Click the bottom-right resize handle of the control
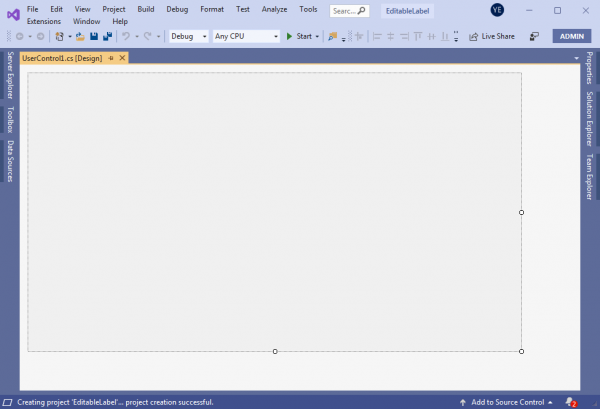This screenshot has width=600, height=409. pyautogui.click(x=522, y=351)
